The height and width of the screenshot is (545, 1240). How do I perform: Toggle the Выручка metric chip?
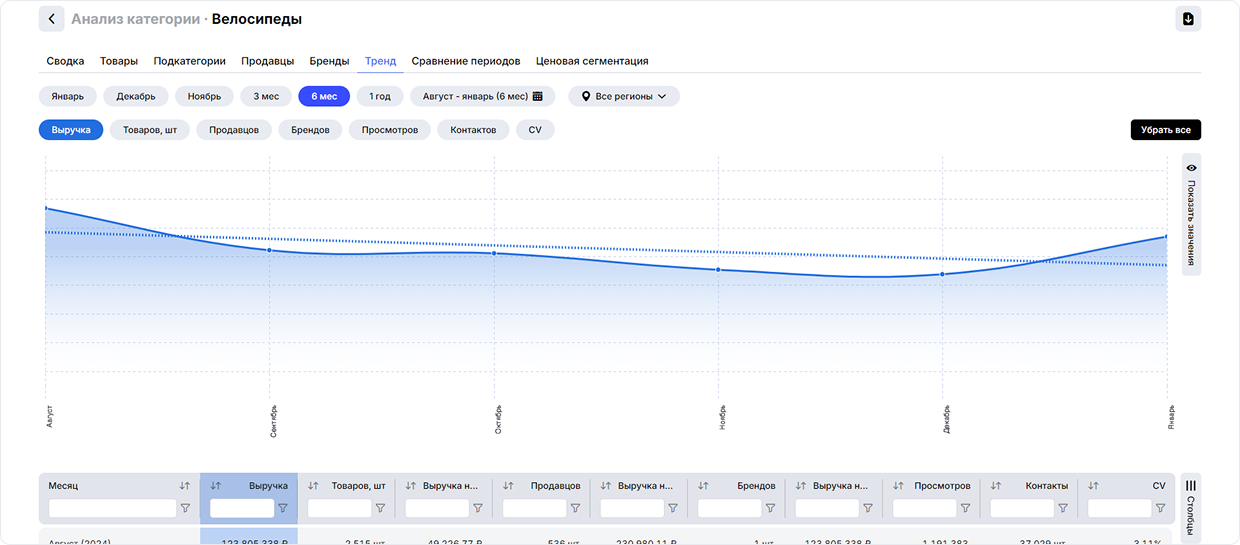pos(71,130)
